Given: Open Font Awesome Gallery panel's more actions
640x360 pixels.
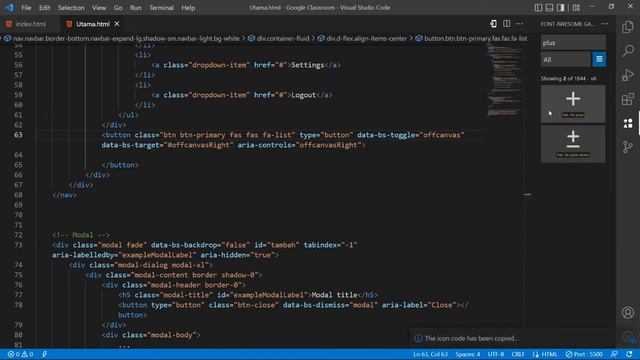Looking at the screenshot, I should coord(604,24).
